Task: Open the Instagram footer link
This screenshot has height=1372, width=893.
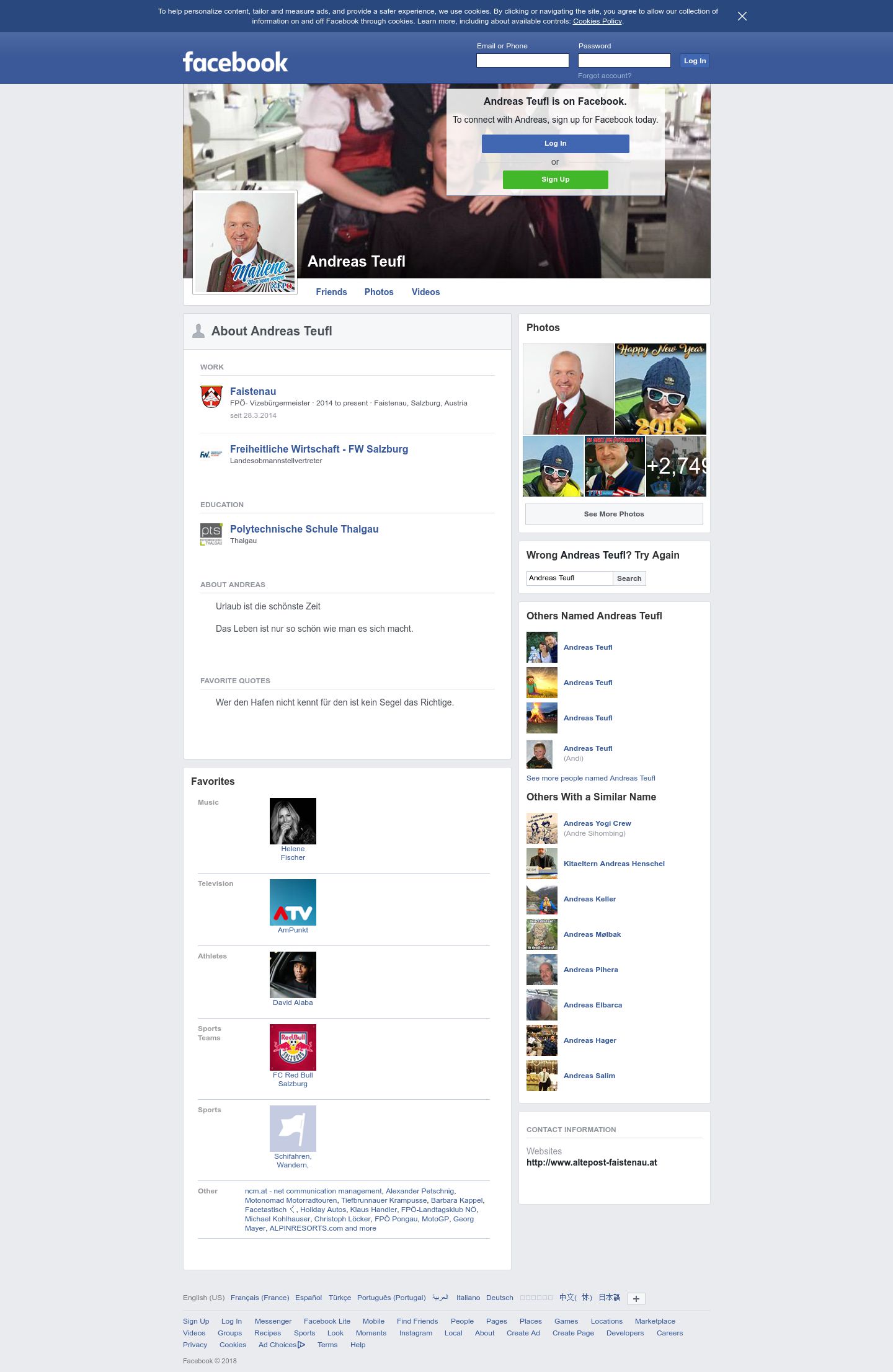Action: [x=415, y=1333]
